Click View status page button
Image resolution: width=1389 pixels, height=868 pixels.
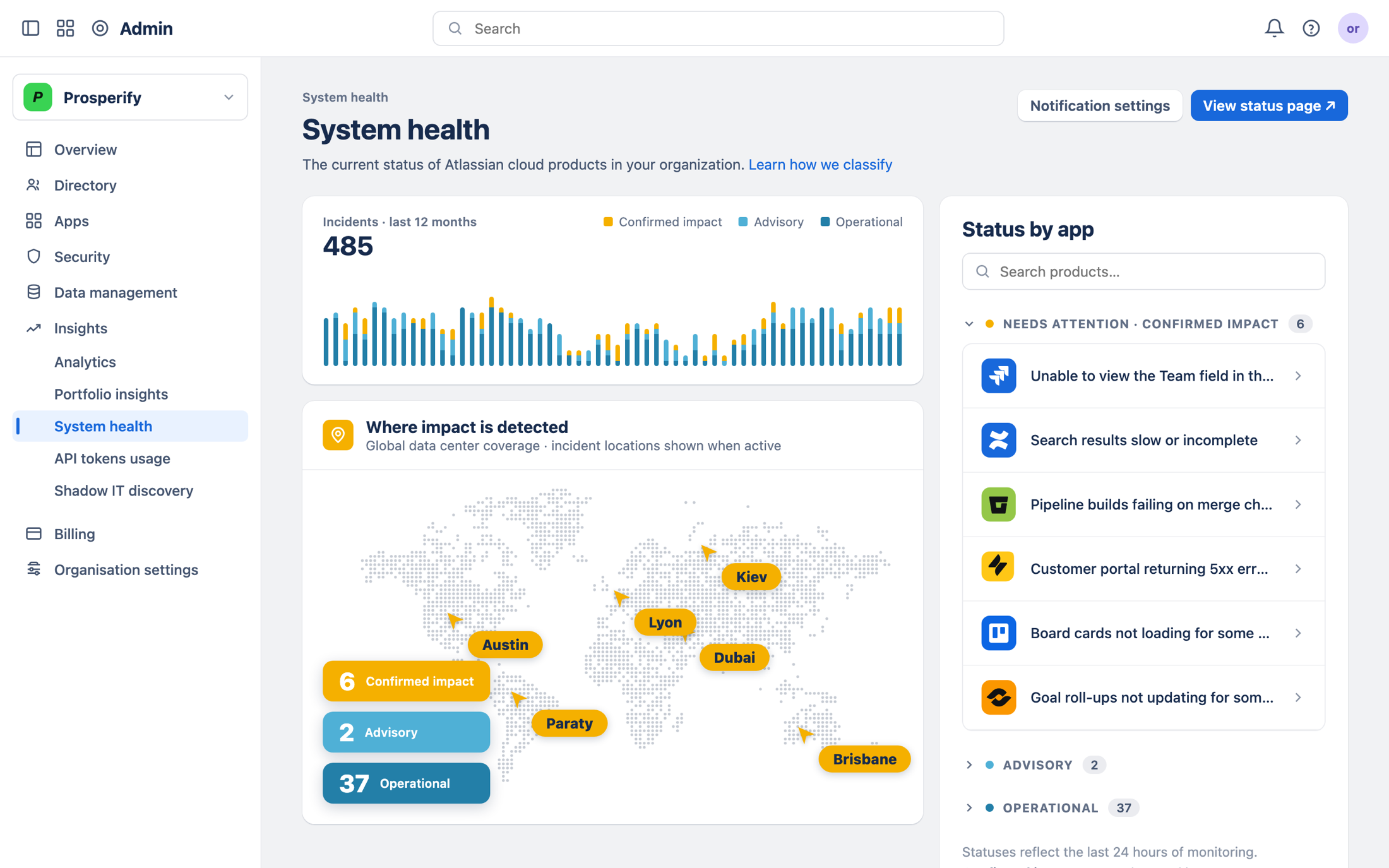click(x=1269, y=105)
